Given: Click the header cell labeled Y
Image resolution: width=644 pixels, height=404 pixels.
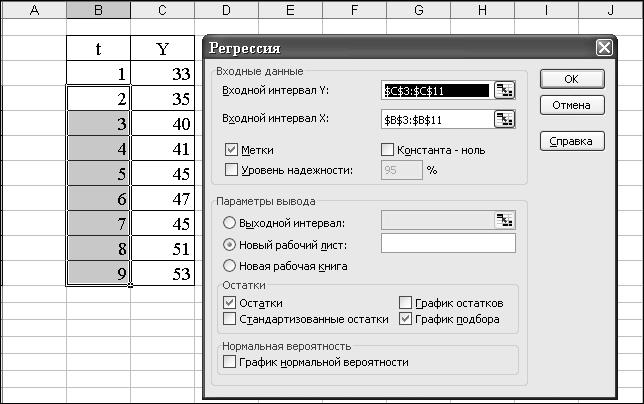Looking at the screenshot, I should pyautogui.click(x=163, y=48).
